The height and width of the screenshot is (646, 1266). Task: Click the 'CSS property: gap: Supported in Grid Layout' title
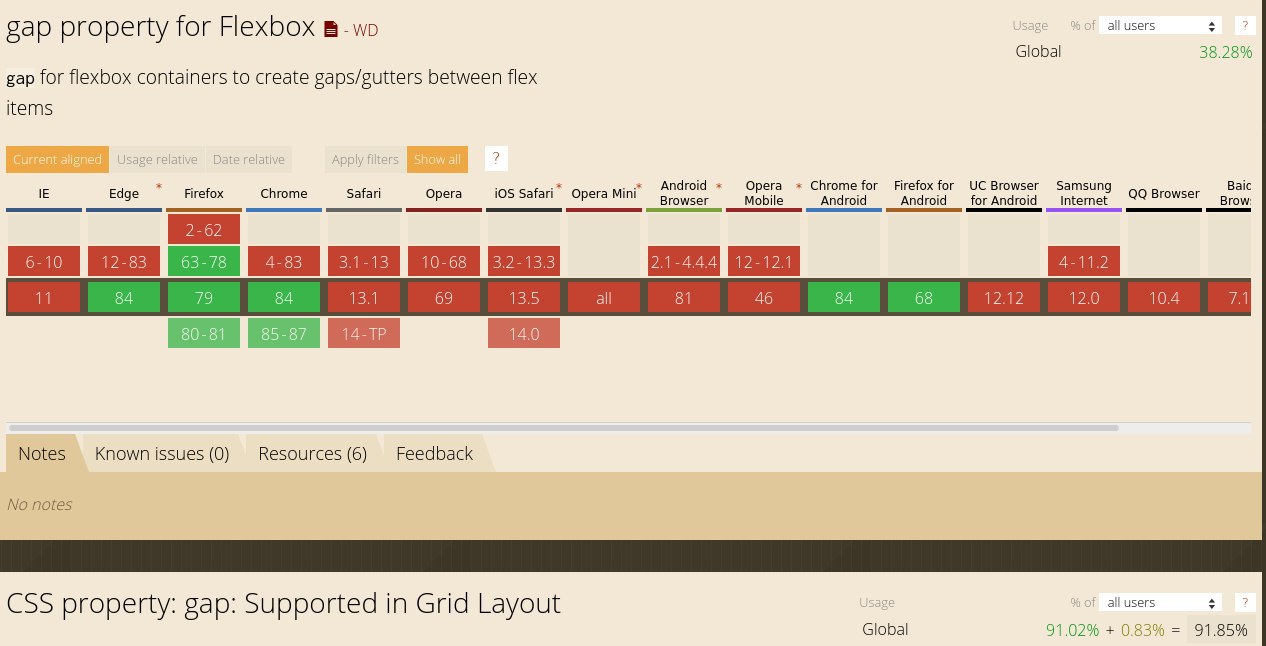[283, 604]
